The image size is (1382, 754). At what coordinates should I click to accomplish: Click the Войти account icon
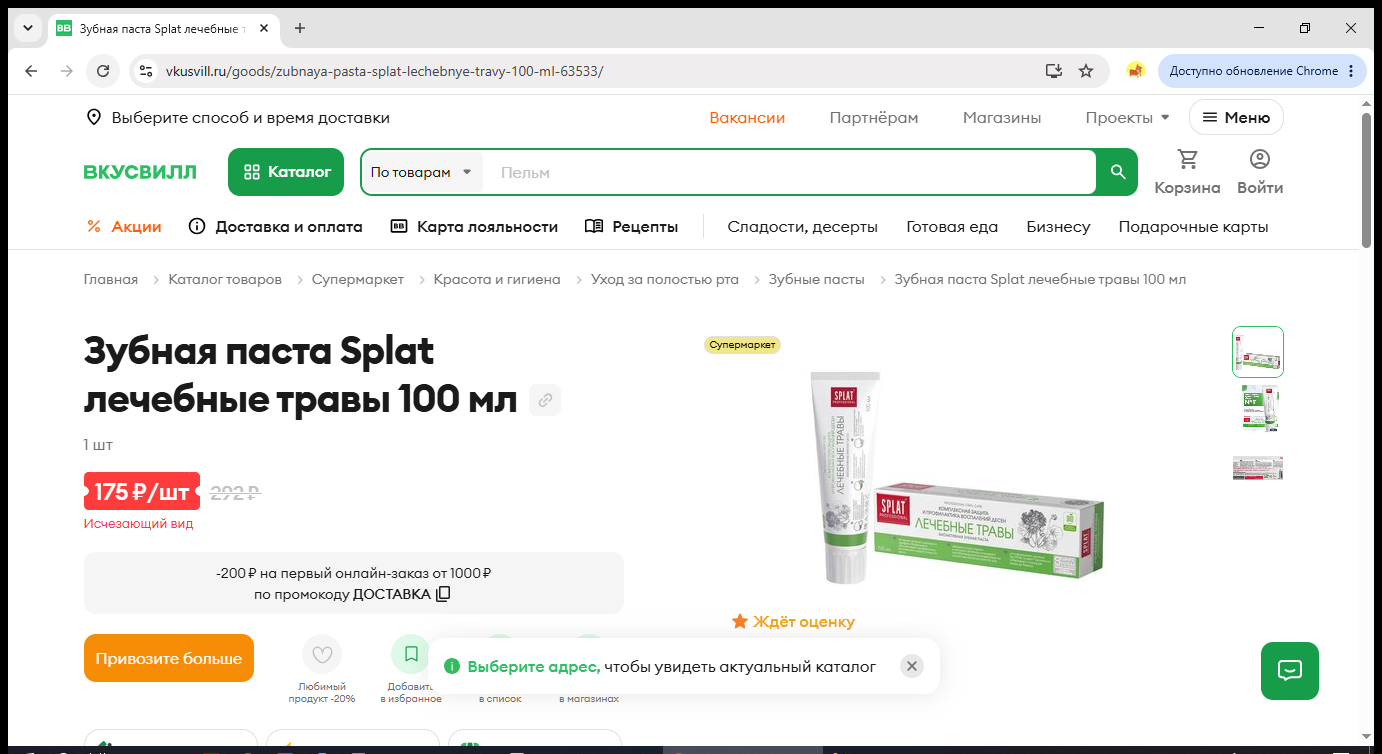1260,172
